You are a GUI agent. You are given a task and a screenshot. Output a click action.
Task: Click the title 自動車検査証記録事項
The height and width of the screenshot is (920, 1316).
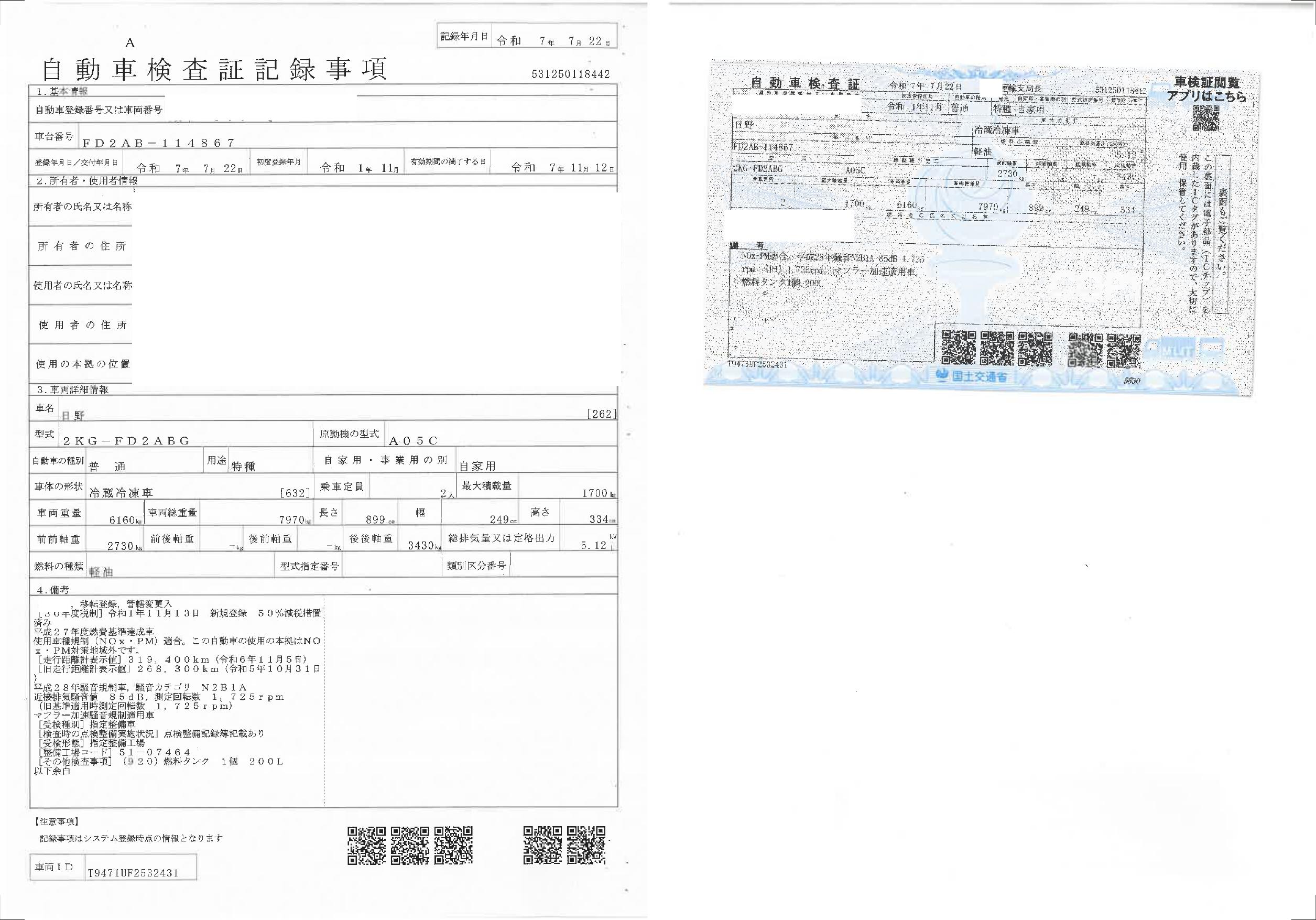pyautogui.click(x=214, y=69)
